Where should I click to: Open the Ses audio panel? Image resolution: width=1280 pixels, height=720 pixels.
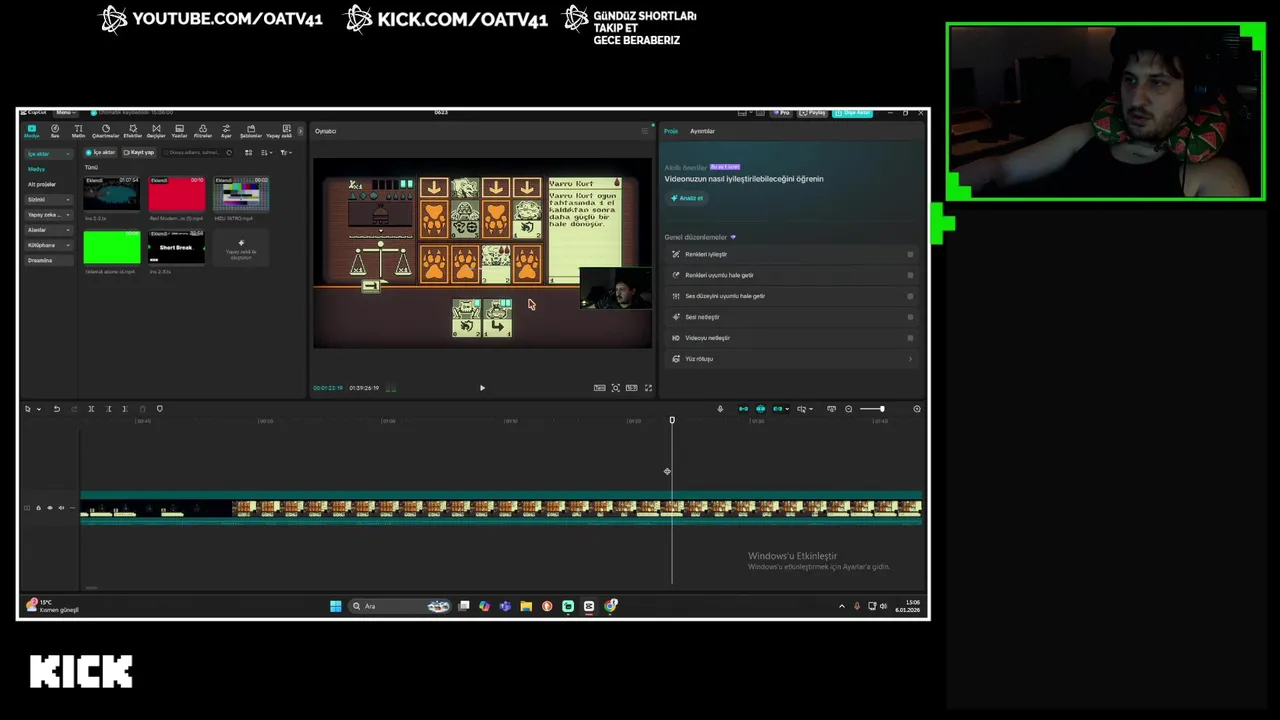coord(55,131)
